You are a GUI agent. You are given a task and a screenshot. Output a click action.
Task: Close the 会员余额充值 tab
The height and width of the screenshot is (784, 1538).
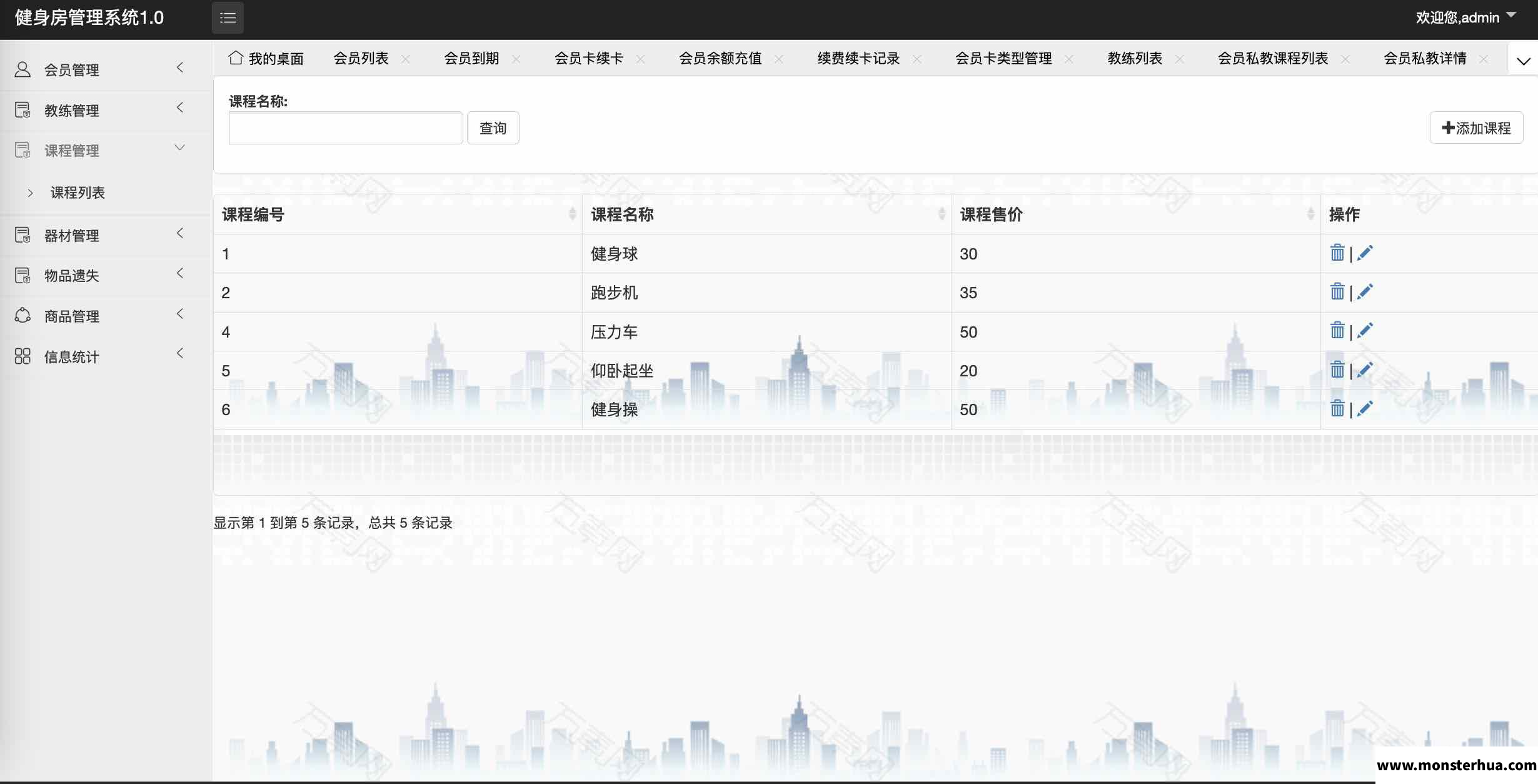tap(779, 59)
